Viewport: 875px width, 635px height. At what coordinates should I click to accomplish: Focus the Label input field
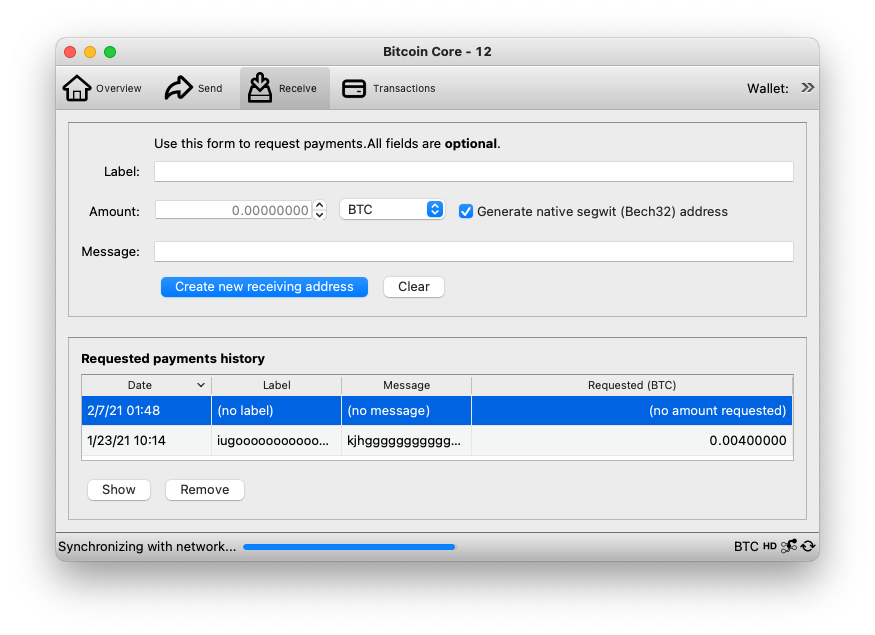pyautogui.click(x=474, y=171)
